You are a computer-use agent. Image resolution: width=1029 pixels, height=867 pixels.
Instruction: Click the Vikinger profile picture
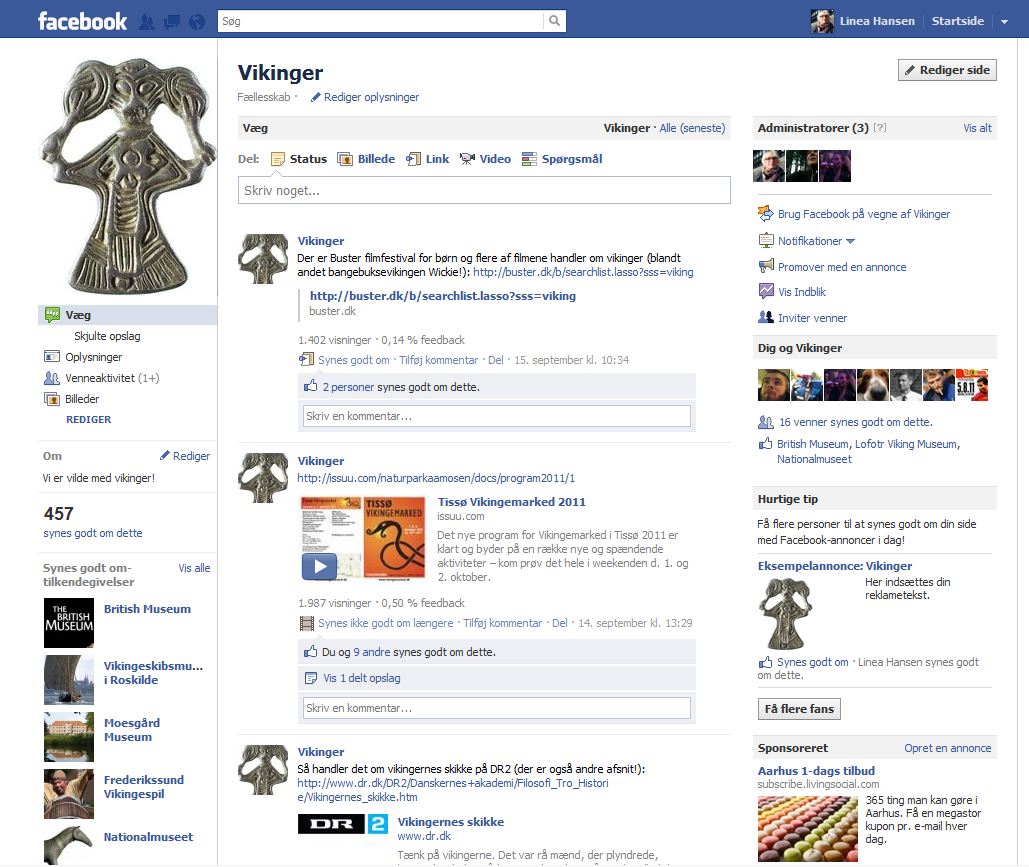[127, 175]
